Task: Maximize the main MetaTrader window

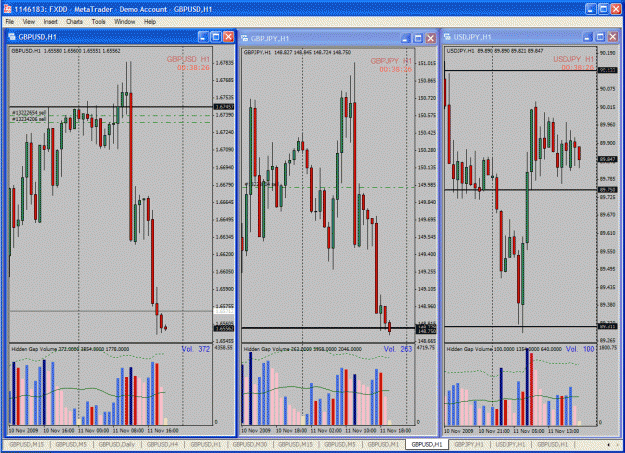Action: click(x=603, y=9)
